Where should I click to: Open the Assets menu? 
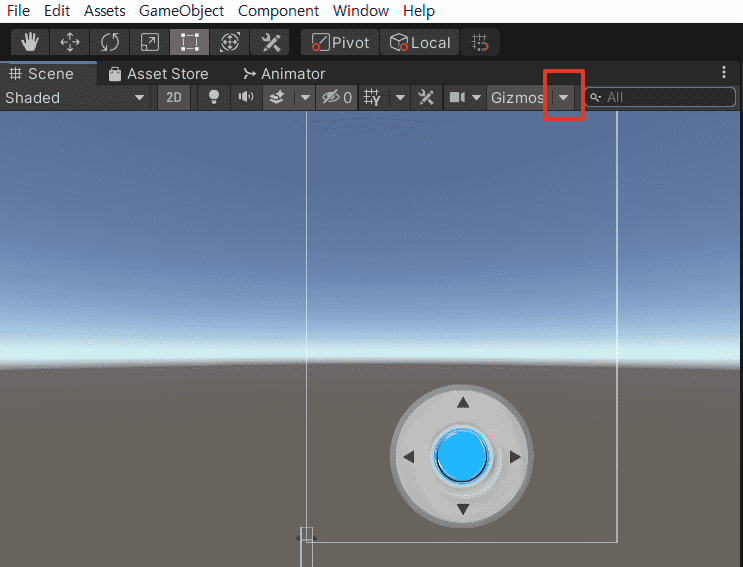105,11
